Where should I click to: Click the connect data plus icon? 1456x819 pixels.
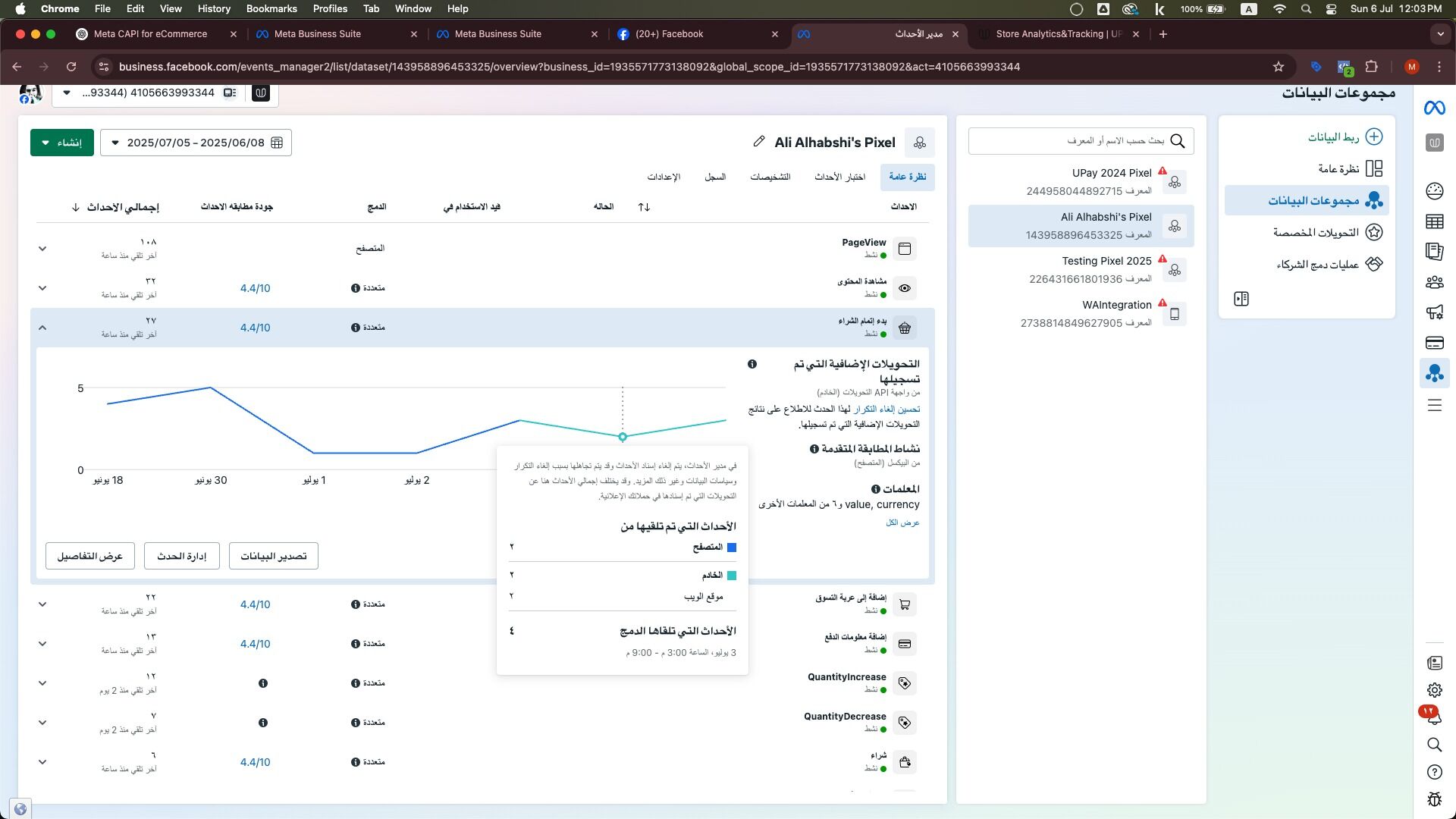[1373, 136]
